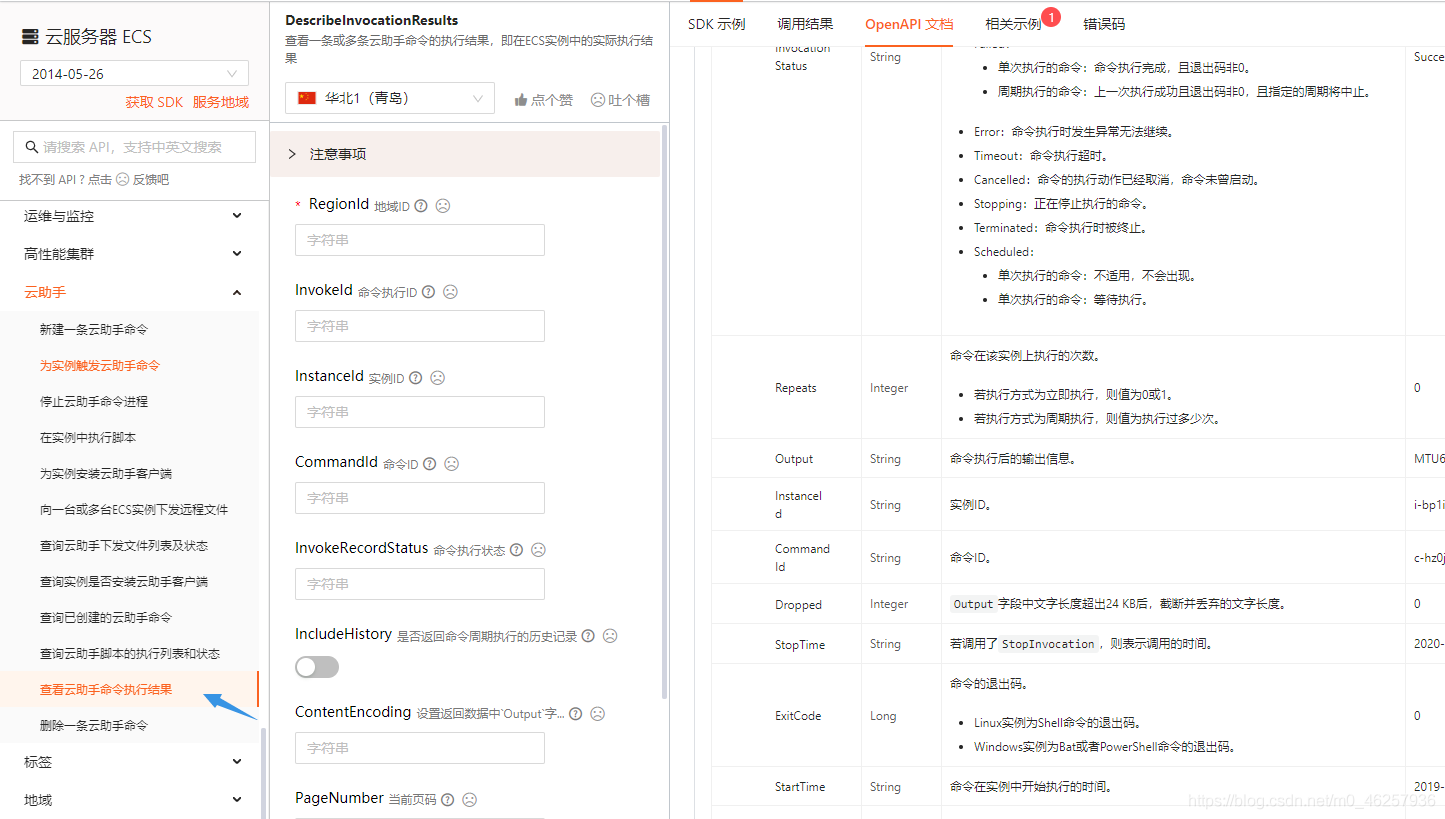
Task: Open help icon next to InvokeRecordStatus
Action: [516, 550]
